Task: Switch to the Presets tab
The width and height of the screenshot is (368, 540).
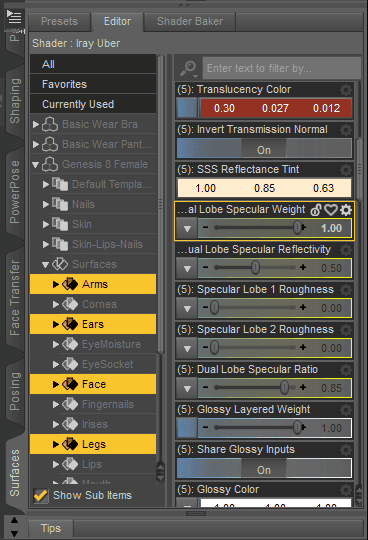Action: pyautogui.click(x=60, y=21)
